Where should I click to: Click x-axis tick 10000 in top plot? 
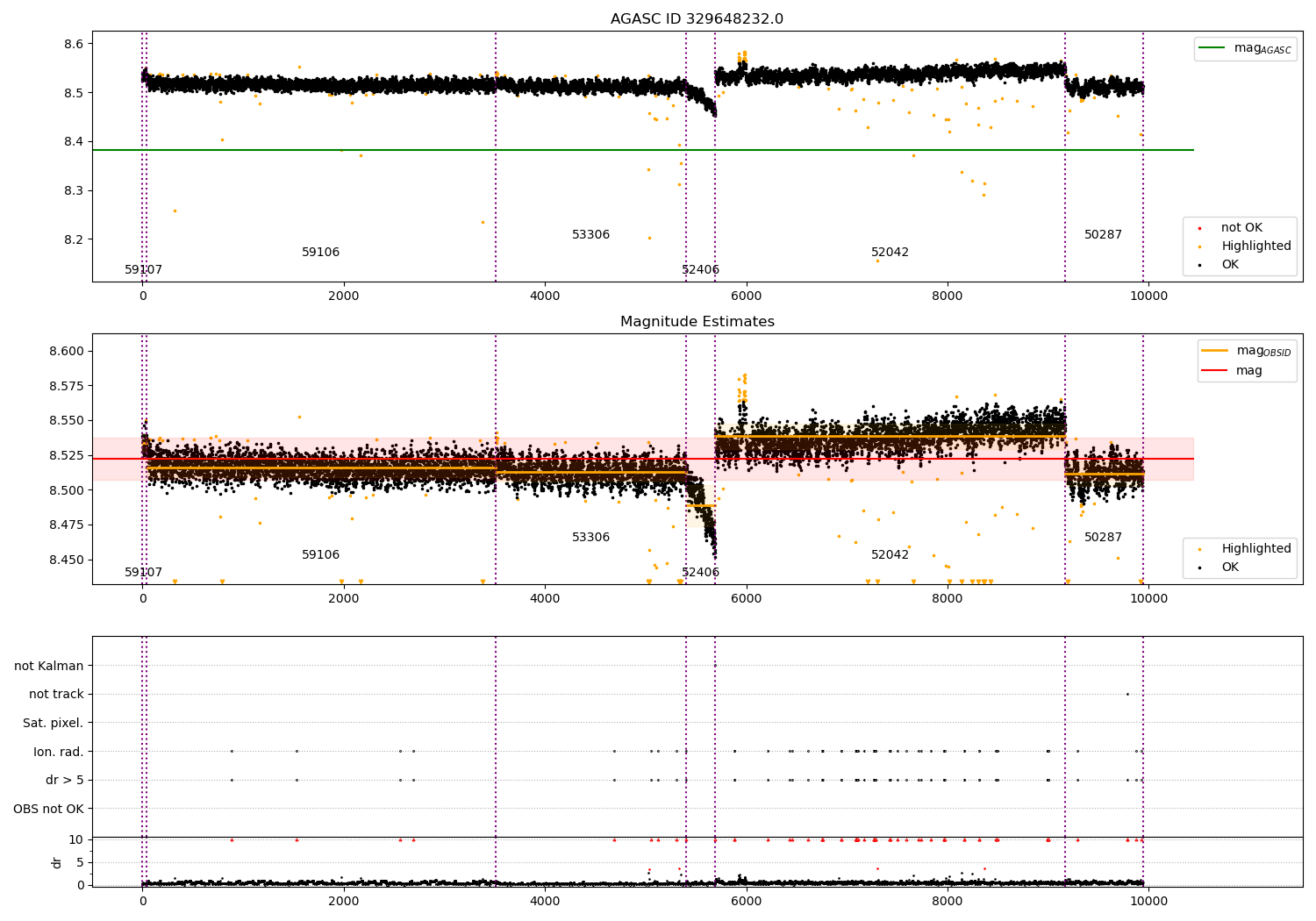[x=1149, y=296]
